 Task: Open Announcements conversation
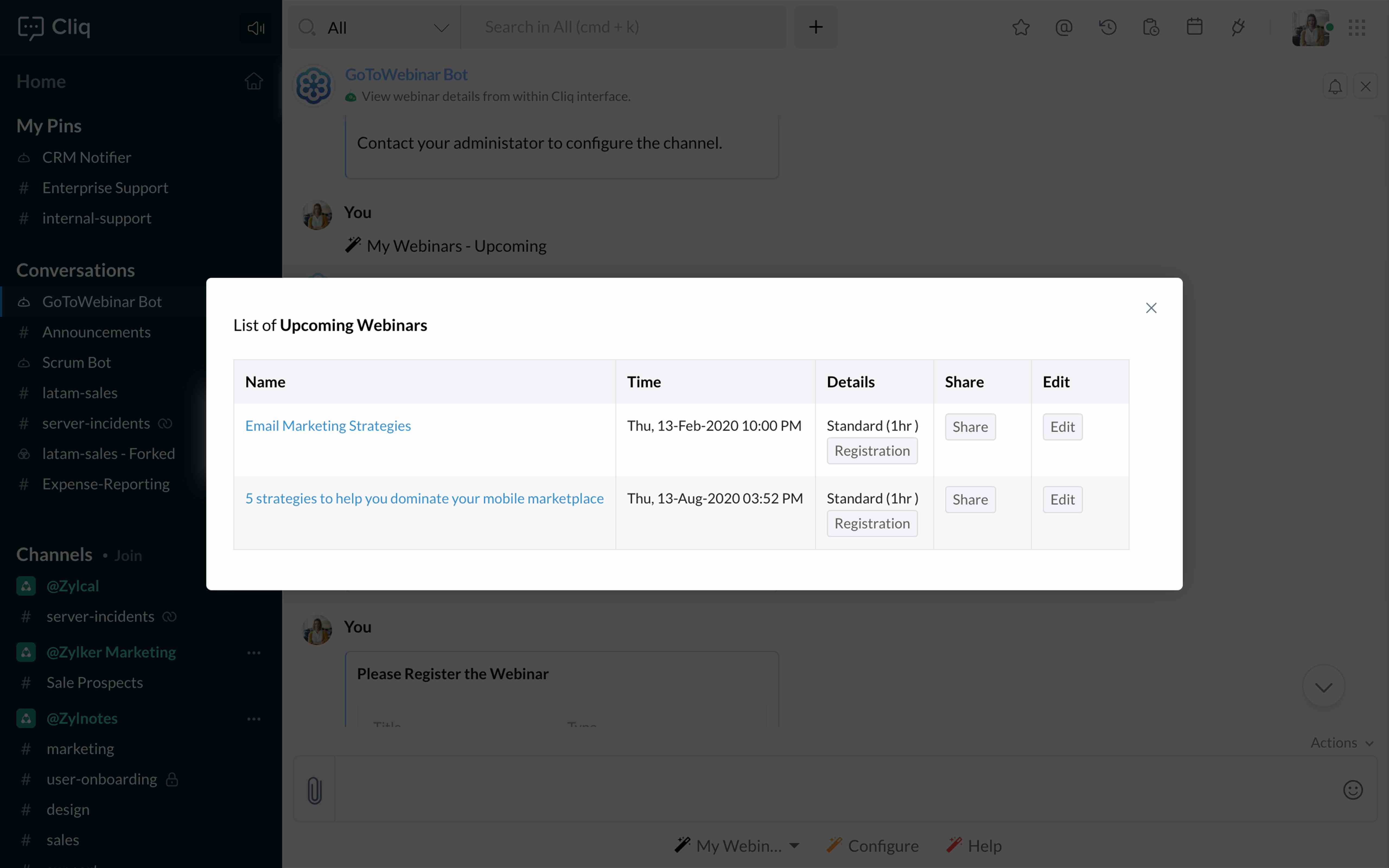[x=96, y=332]
